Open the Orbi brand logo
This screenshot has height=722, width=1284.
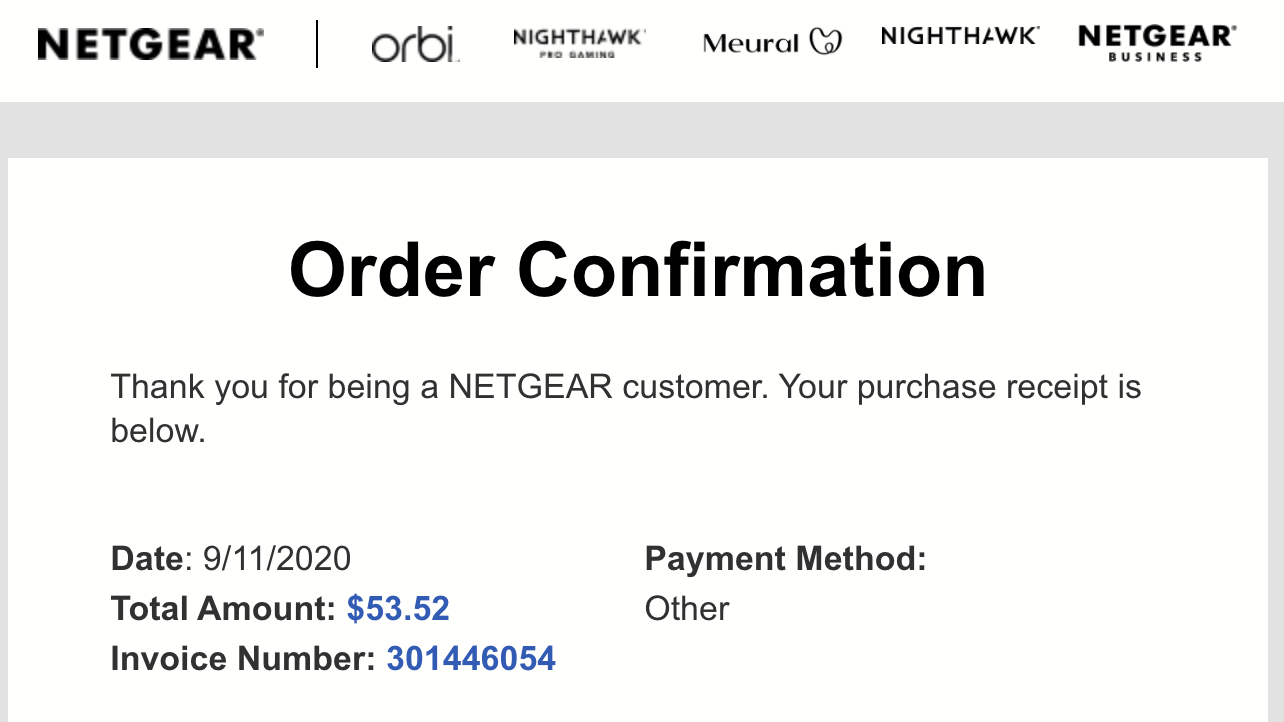tap(415, 45)
